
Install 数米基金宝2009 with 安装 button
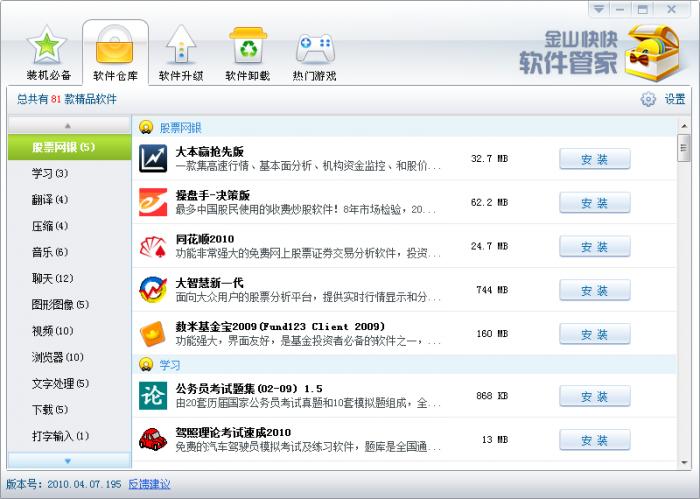point(595,334)
